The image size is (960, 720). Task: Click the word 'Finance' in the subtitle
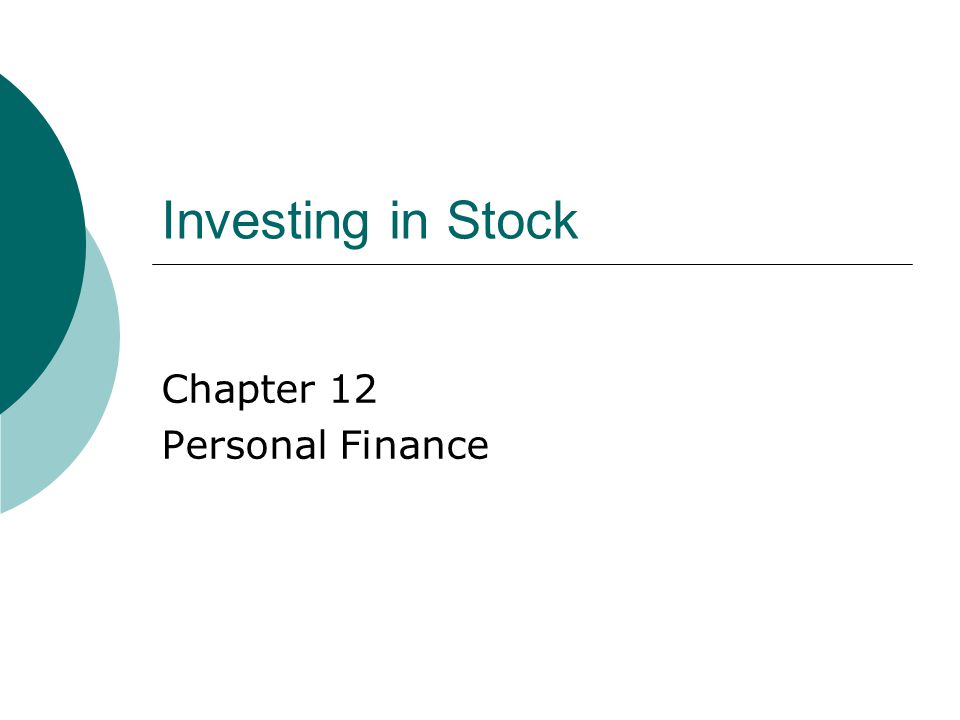(x=414, y=444)
